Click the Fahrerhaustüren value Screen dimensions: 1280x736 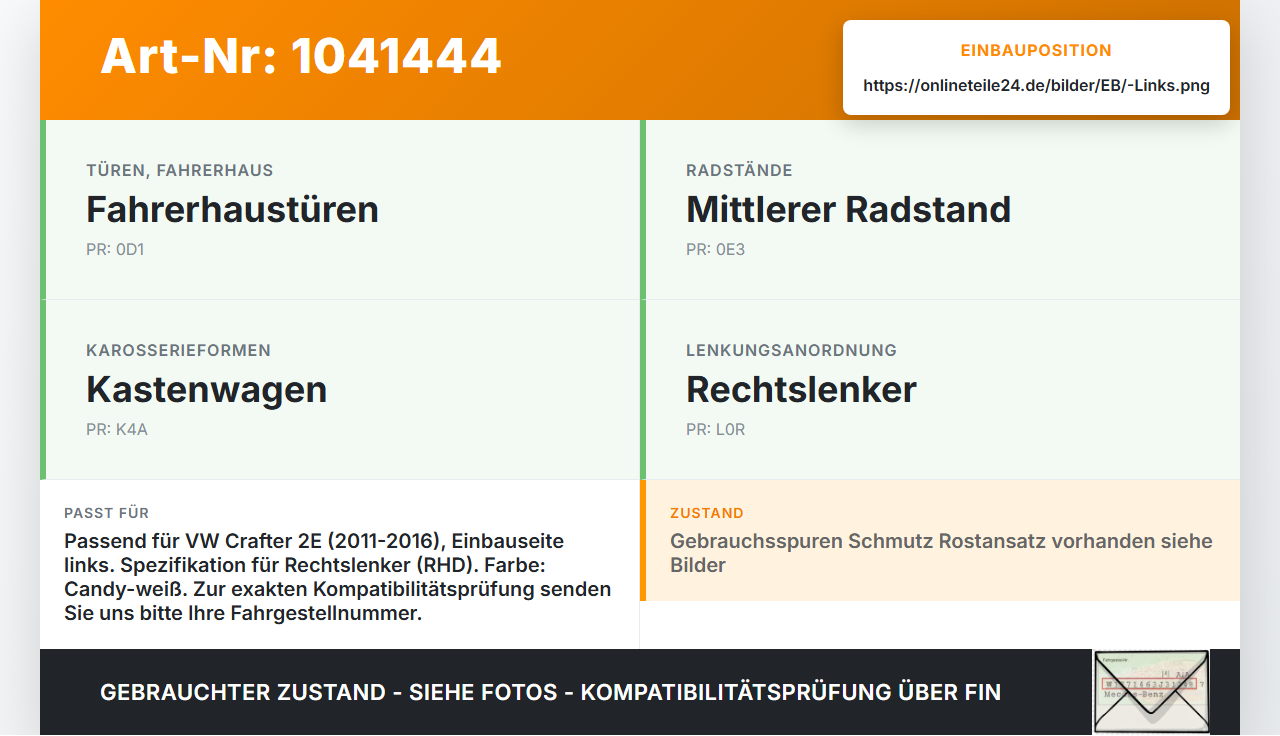pyautogui.click(x=232, y=209)
